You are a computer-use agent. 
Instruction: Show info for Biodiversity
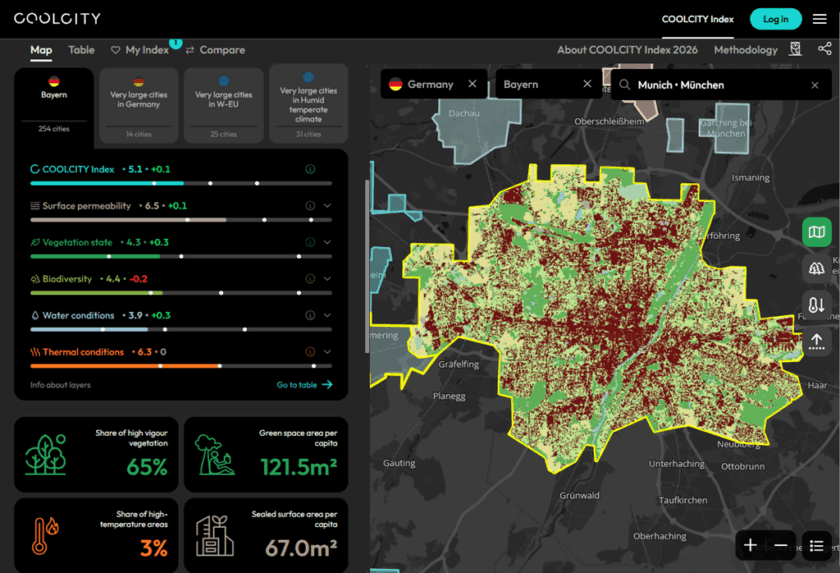click(310, 278)
